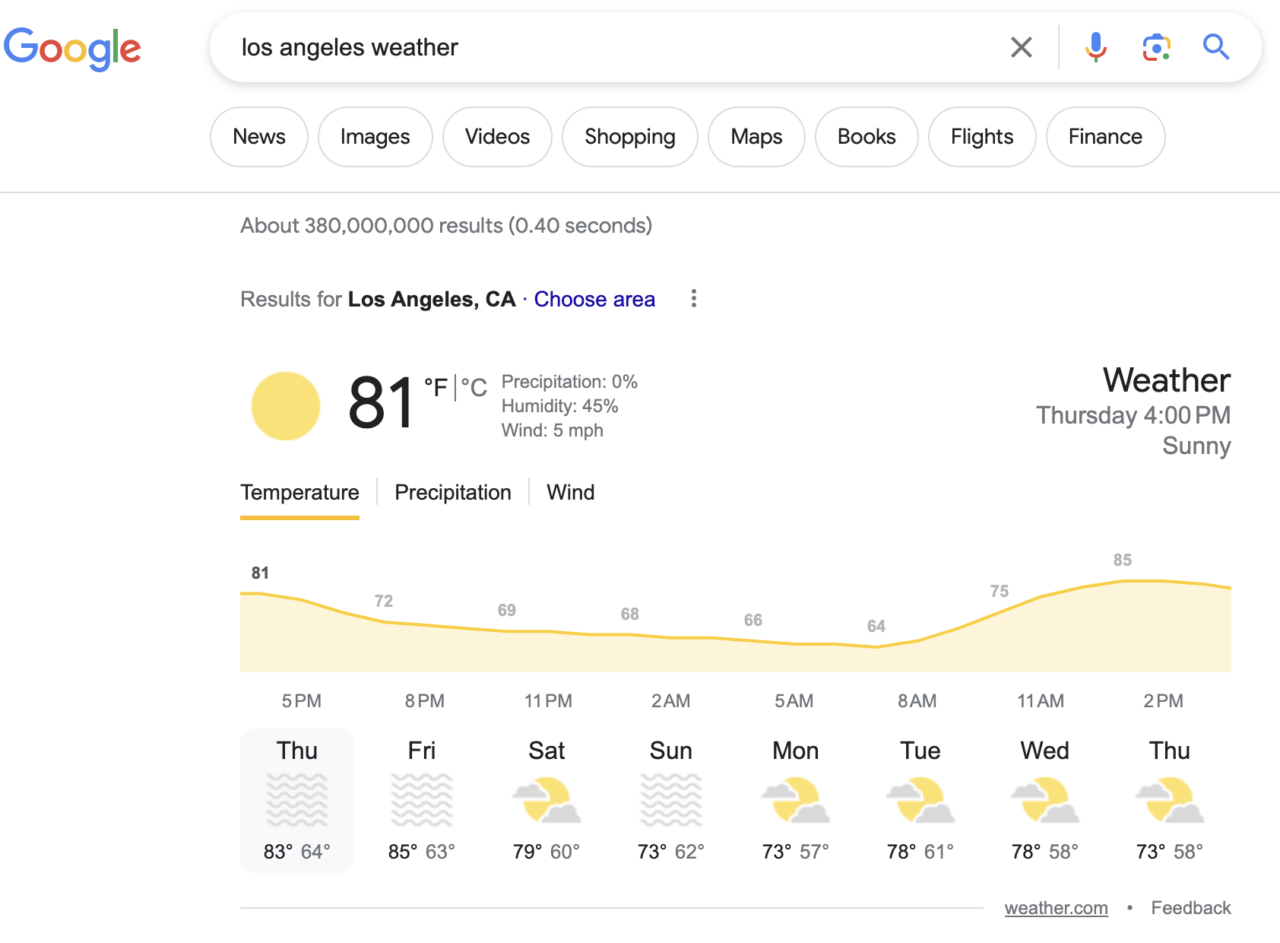This screenshot has width=1280, height=943.
Task: Switch temperature units to Fahrenheit
Action: [x=436, y=388]
